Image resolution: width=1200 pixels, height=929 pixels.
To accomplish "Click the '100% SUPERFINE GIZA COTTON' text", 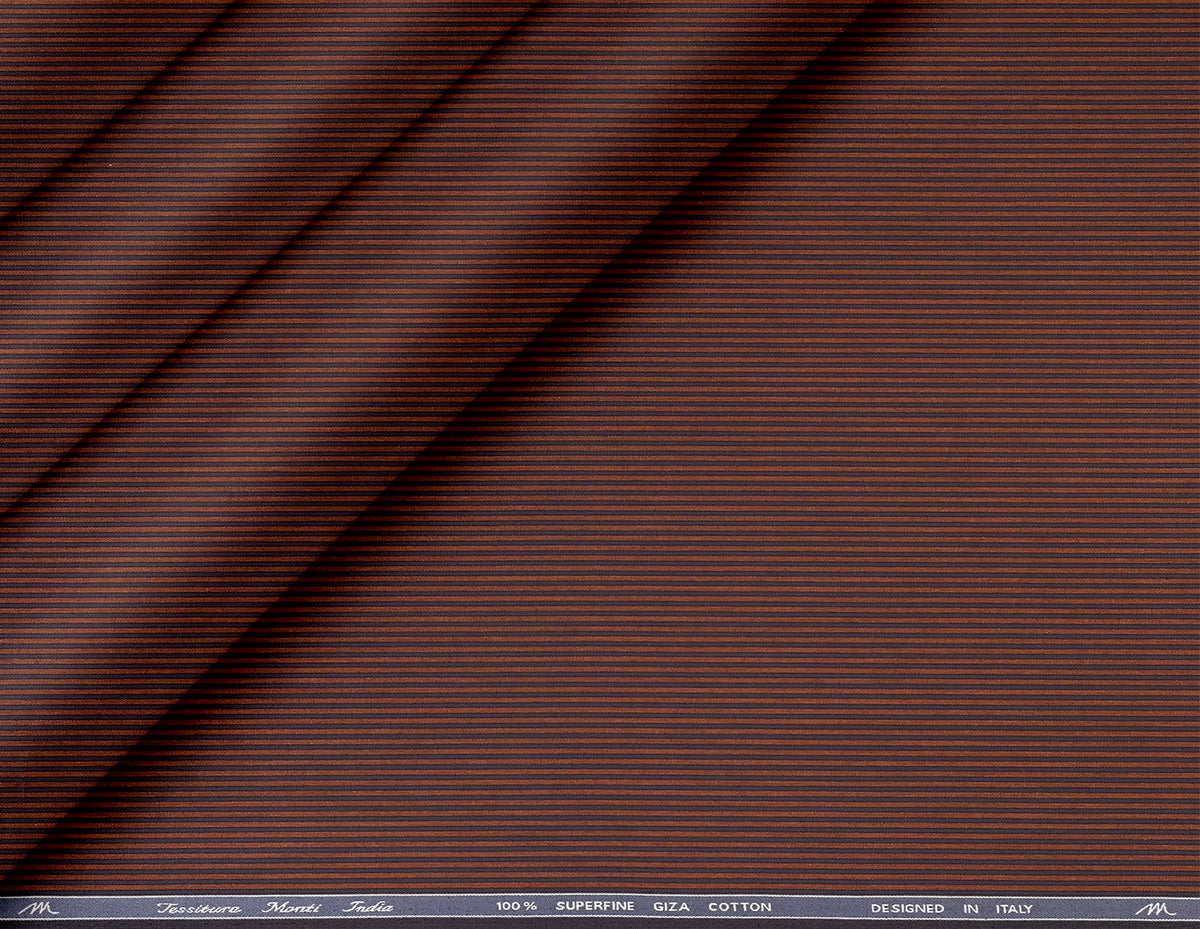I will 634,908.
